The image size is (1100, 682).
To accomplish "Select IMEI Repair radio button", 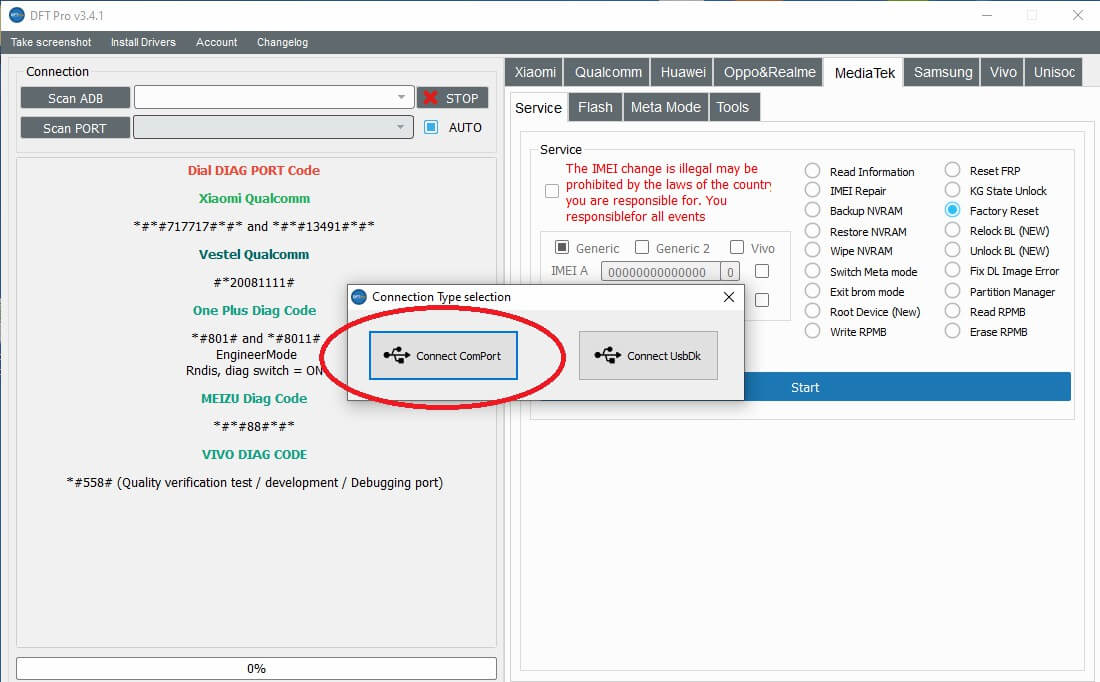I will (x=812, y=190).
